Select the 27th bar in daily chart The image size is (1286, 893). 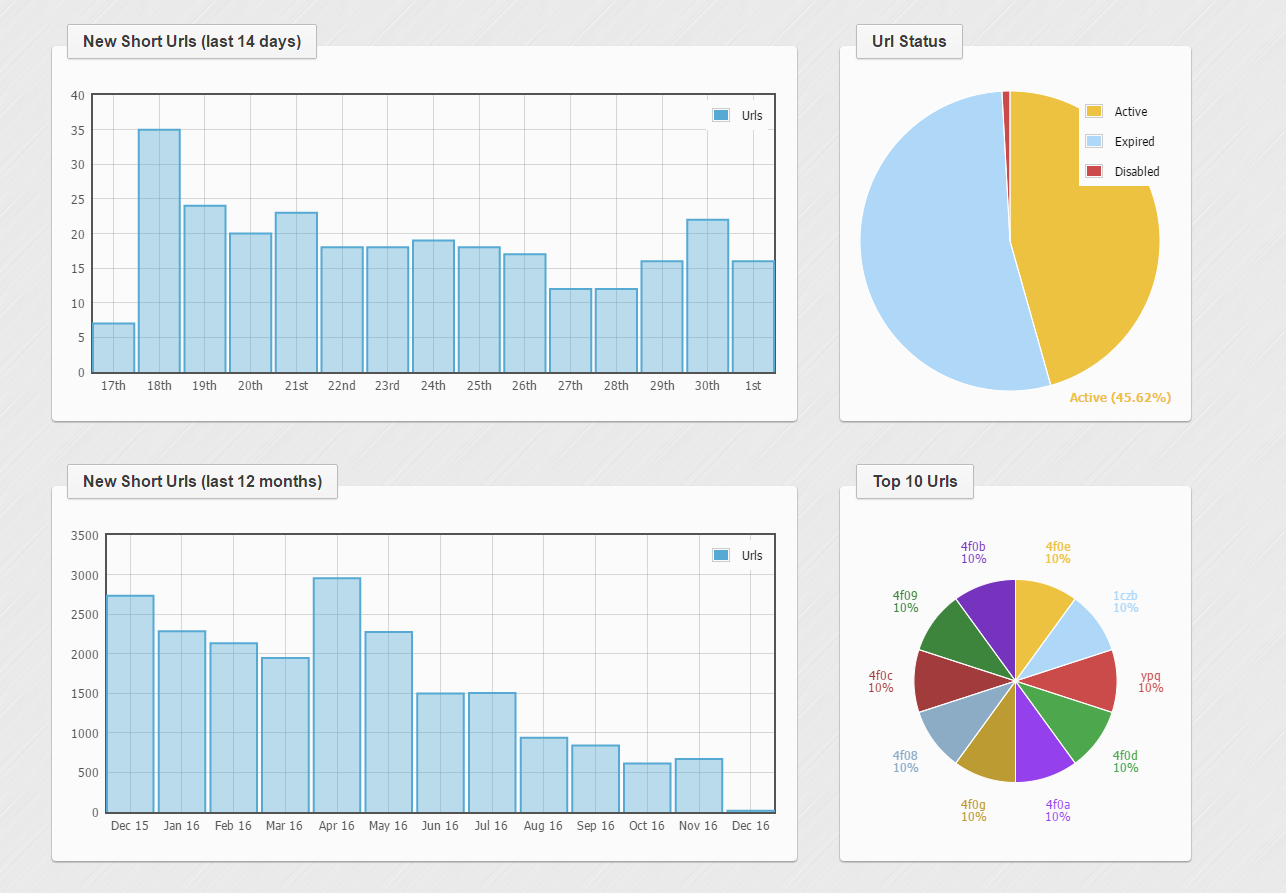[x=571, y=331]
